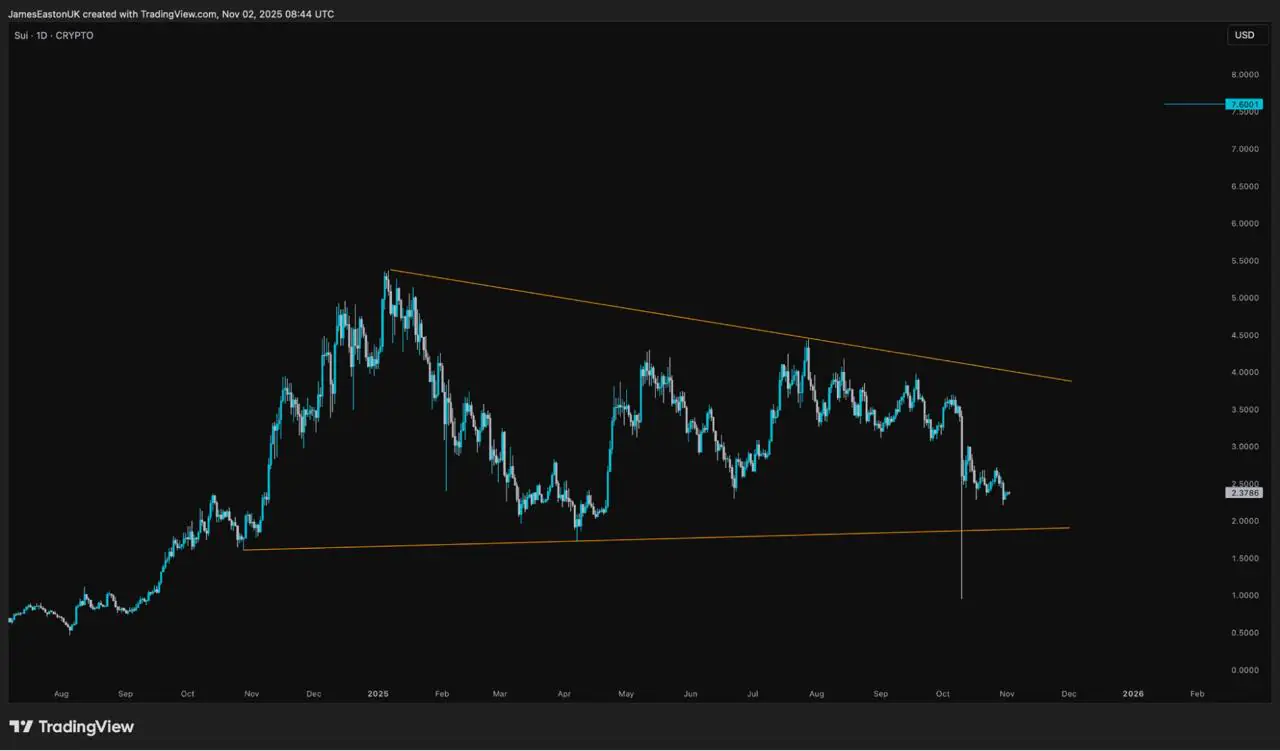Click the 5.5000 price axis label

click(x=1244, y=261)
